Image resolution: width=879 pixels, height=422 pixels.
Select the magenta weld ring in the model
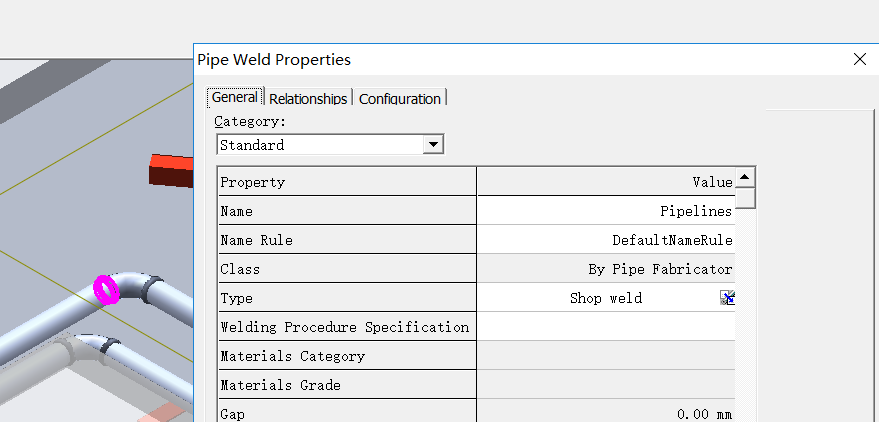(x=107, y=290)
